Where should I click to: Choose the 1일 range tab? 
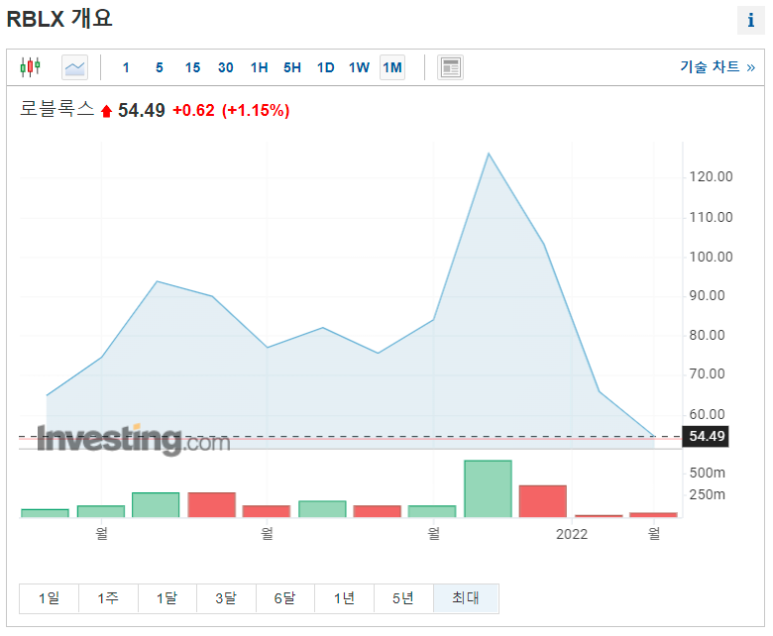click(49, 598)
